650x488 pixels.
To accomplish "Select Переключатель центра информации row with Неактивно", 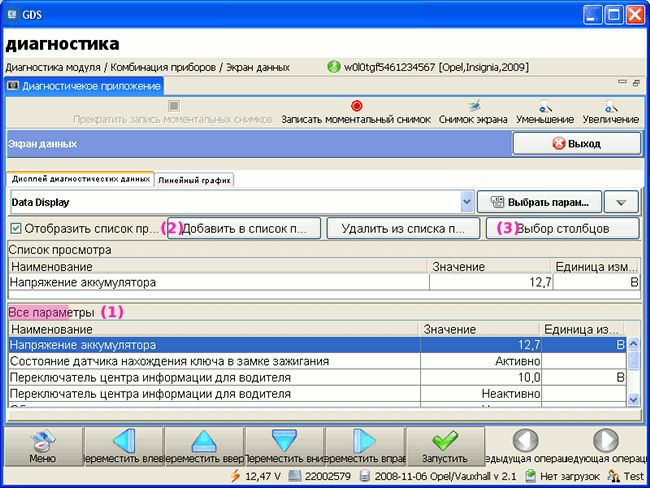I will coord(317,393).
